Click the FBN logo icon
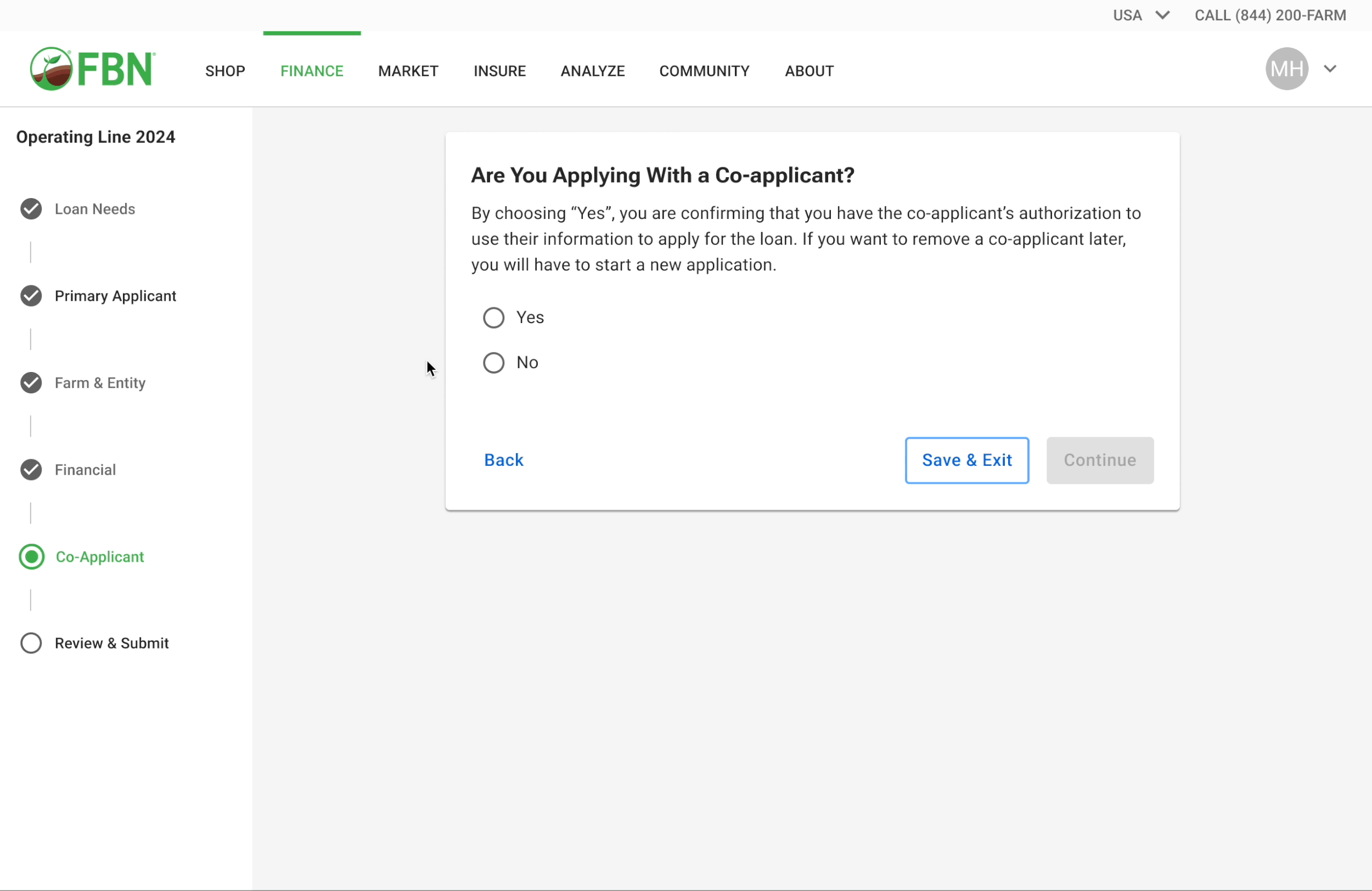 [51, 69]
